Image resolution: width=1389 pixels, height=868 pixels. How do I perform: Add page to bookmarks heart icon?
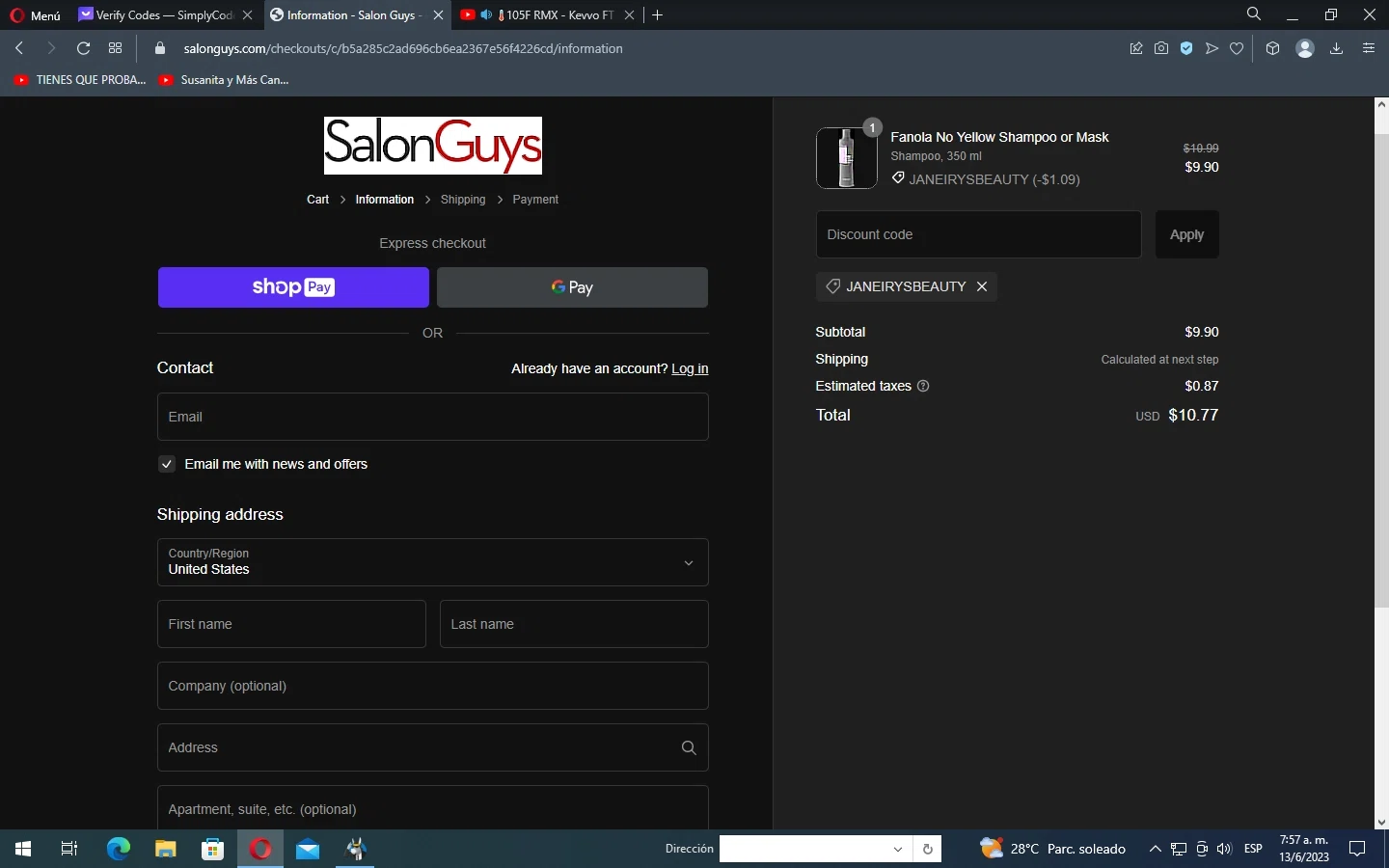pos(1237,48)
